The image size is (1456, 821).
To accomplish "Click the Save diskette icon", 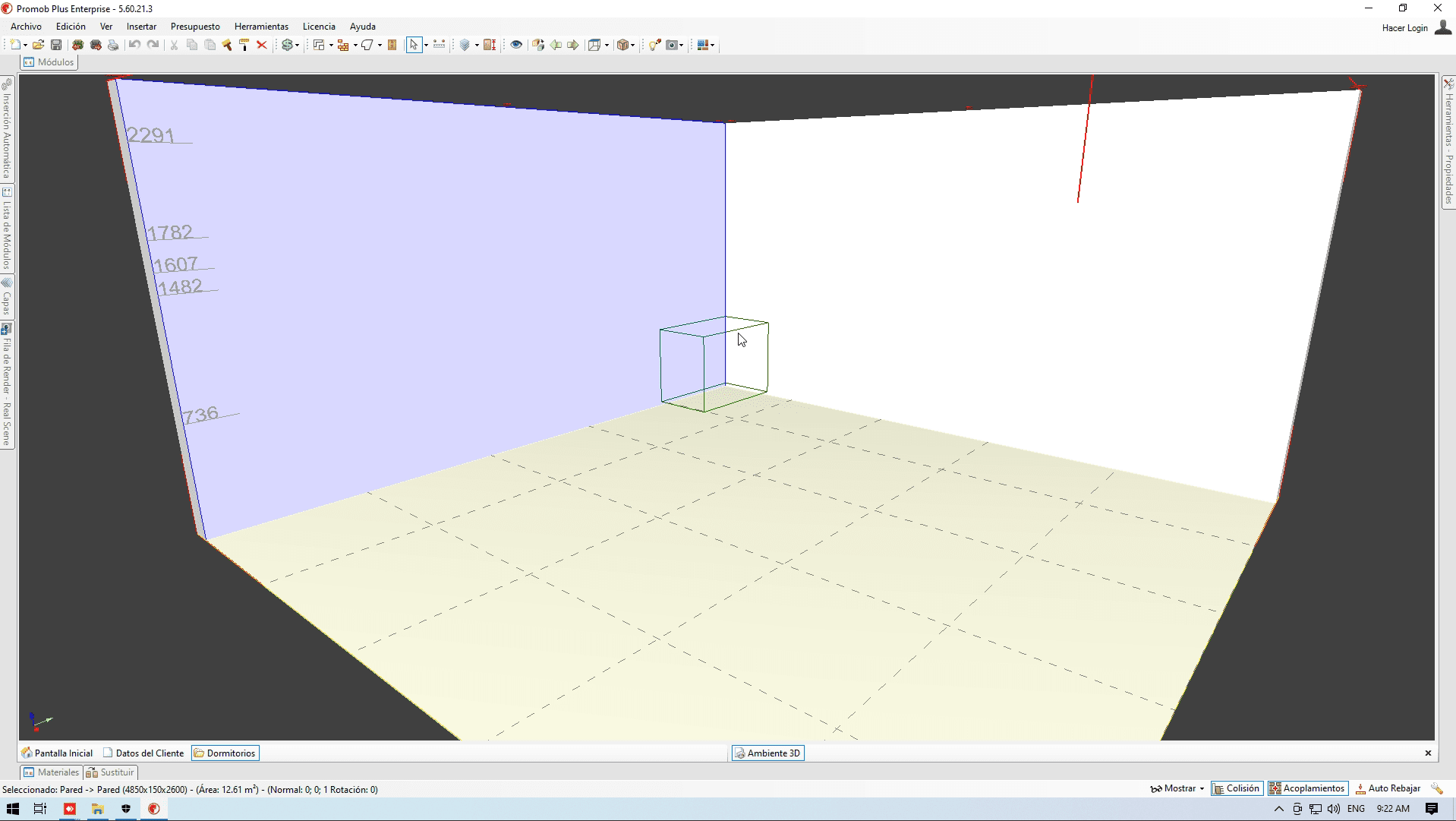I will point(56,45).
